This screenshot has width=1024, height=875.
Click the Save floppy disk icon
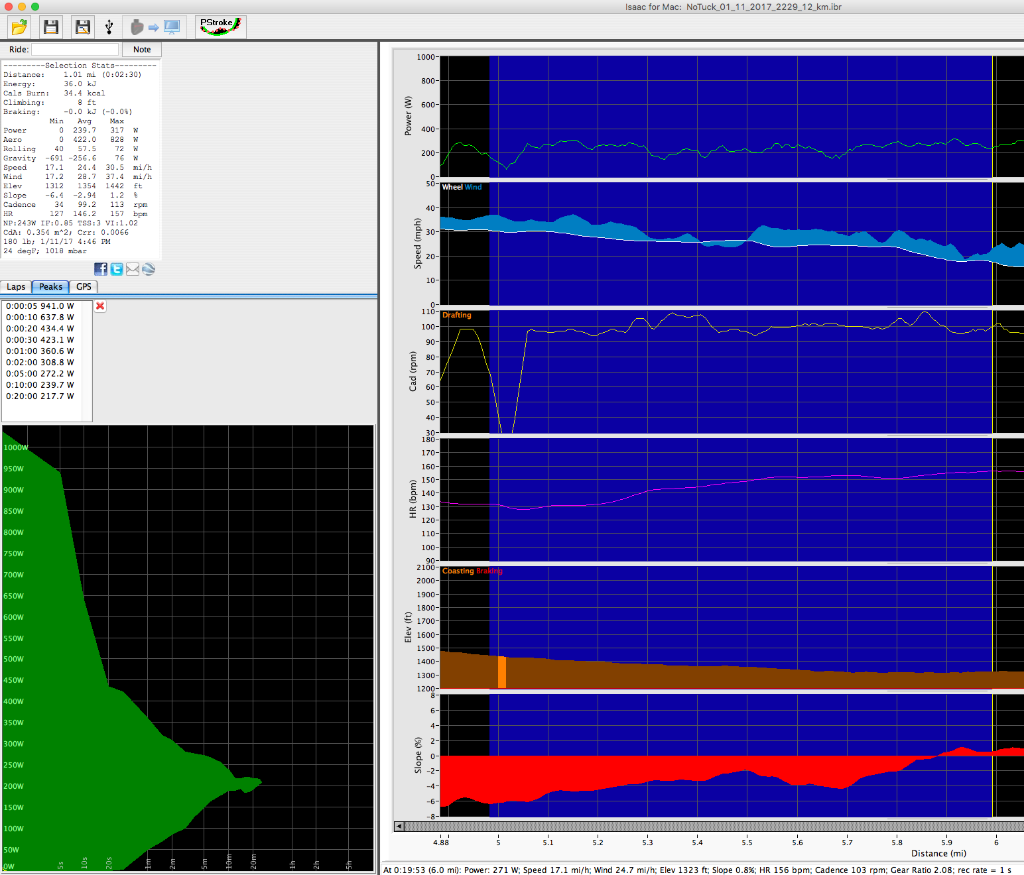pos(50,26)
